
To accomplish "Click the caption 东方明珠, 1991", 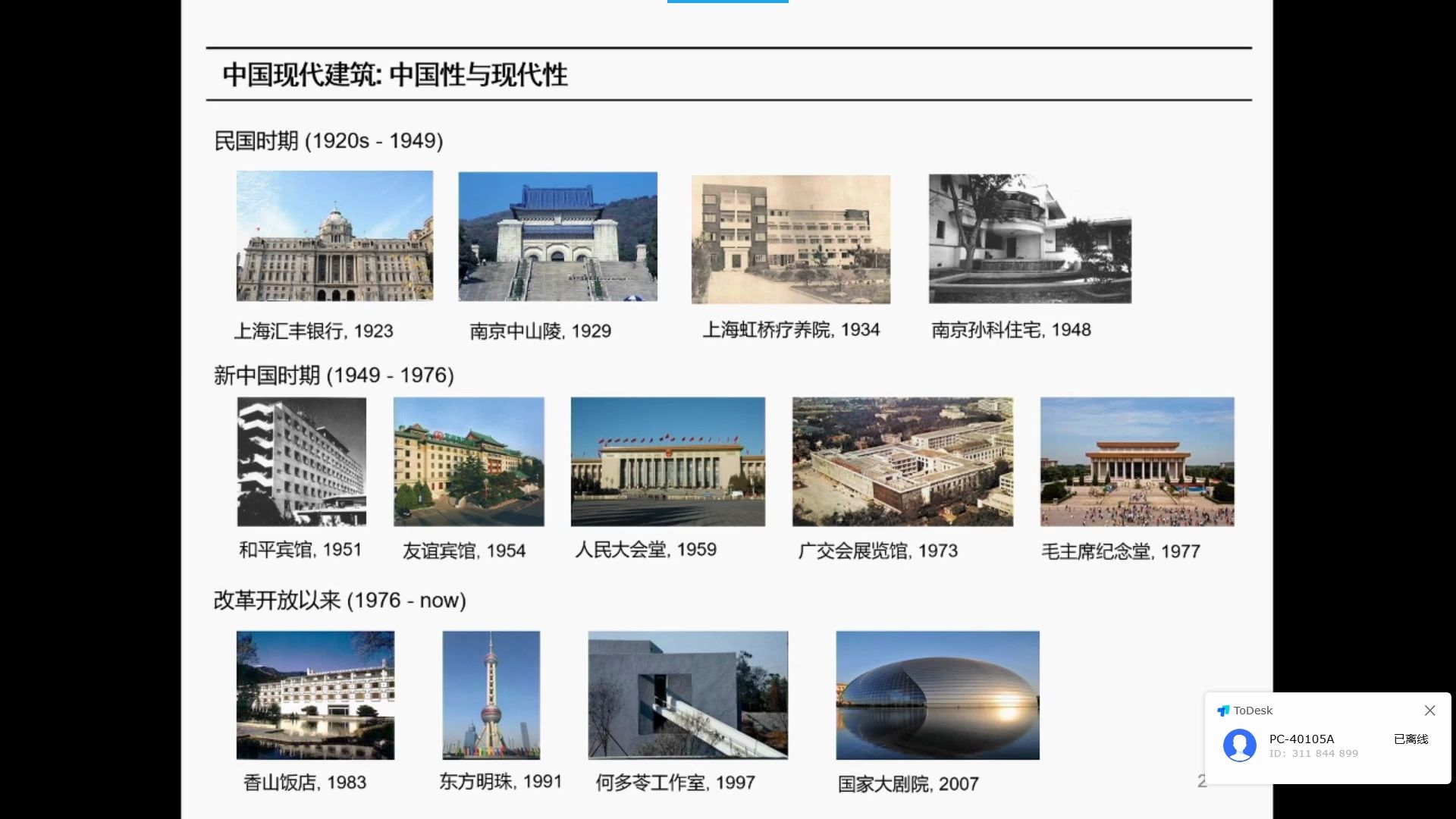I will [500, 782].
